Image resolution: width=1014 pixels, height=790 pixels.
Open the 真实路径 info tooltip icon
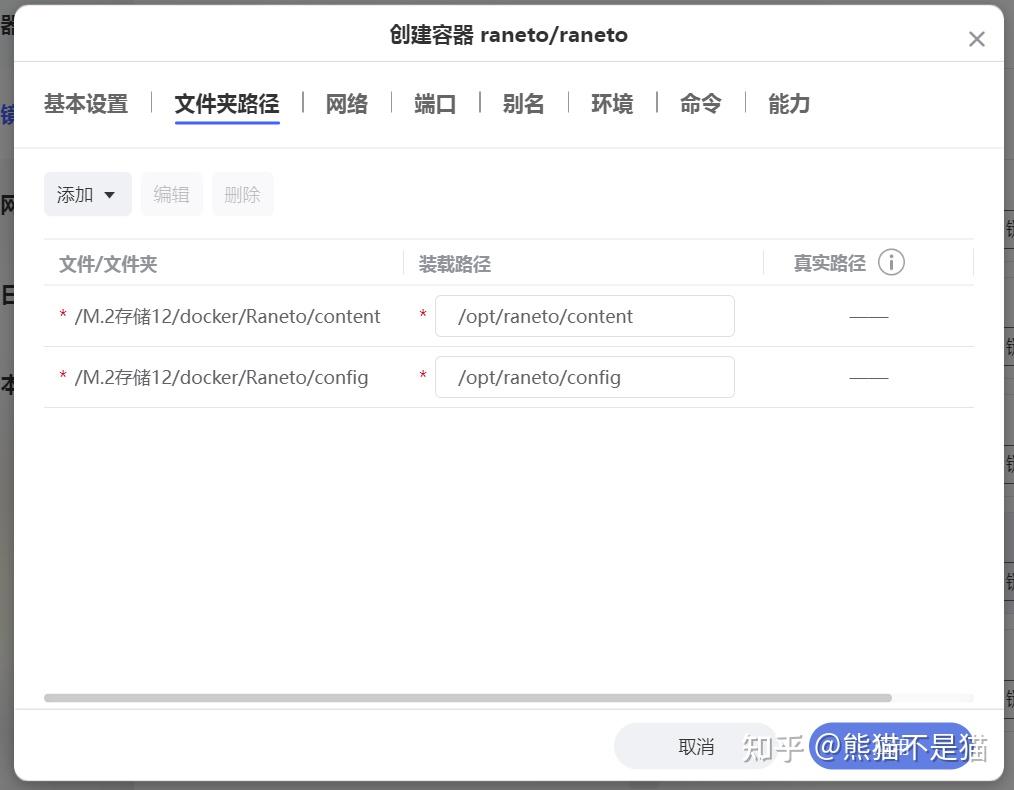tap(891, 262)
